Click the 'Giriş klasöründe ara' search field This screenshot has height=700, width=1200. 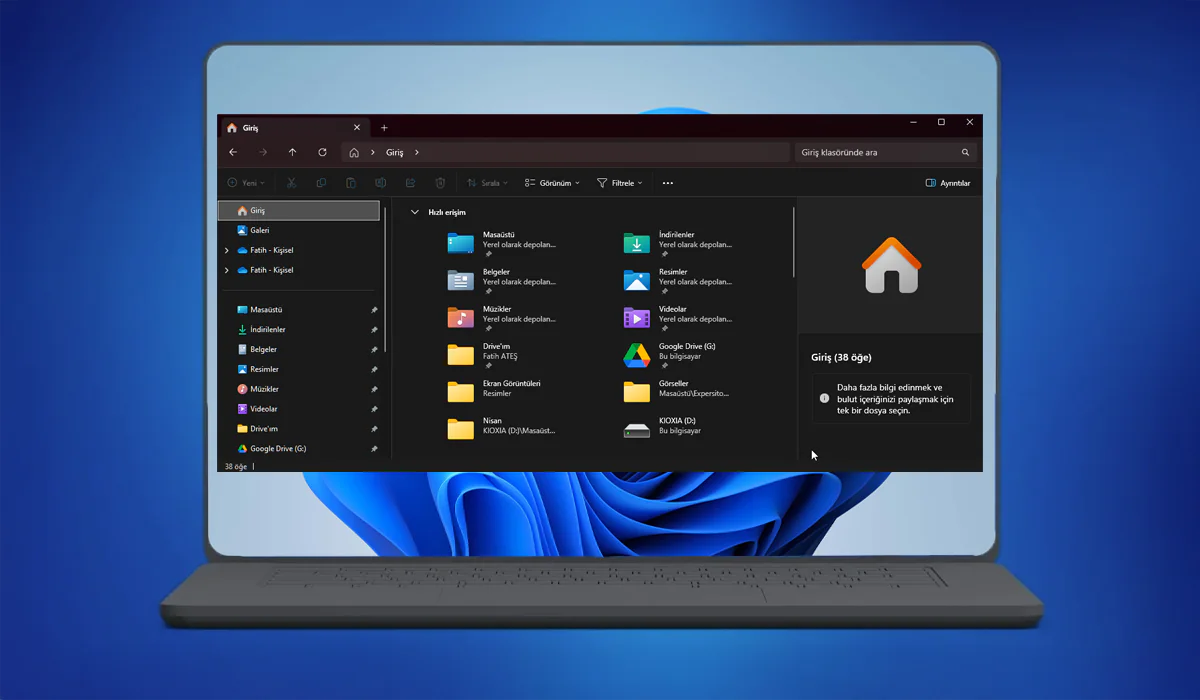(886, 153)
